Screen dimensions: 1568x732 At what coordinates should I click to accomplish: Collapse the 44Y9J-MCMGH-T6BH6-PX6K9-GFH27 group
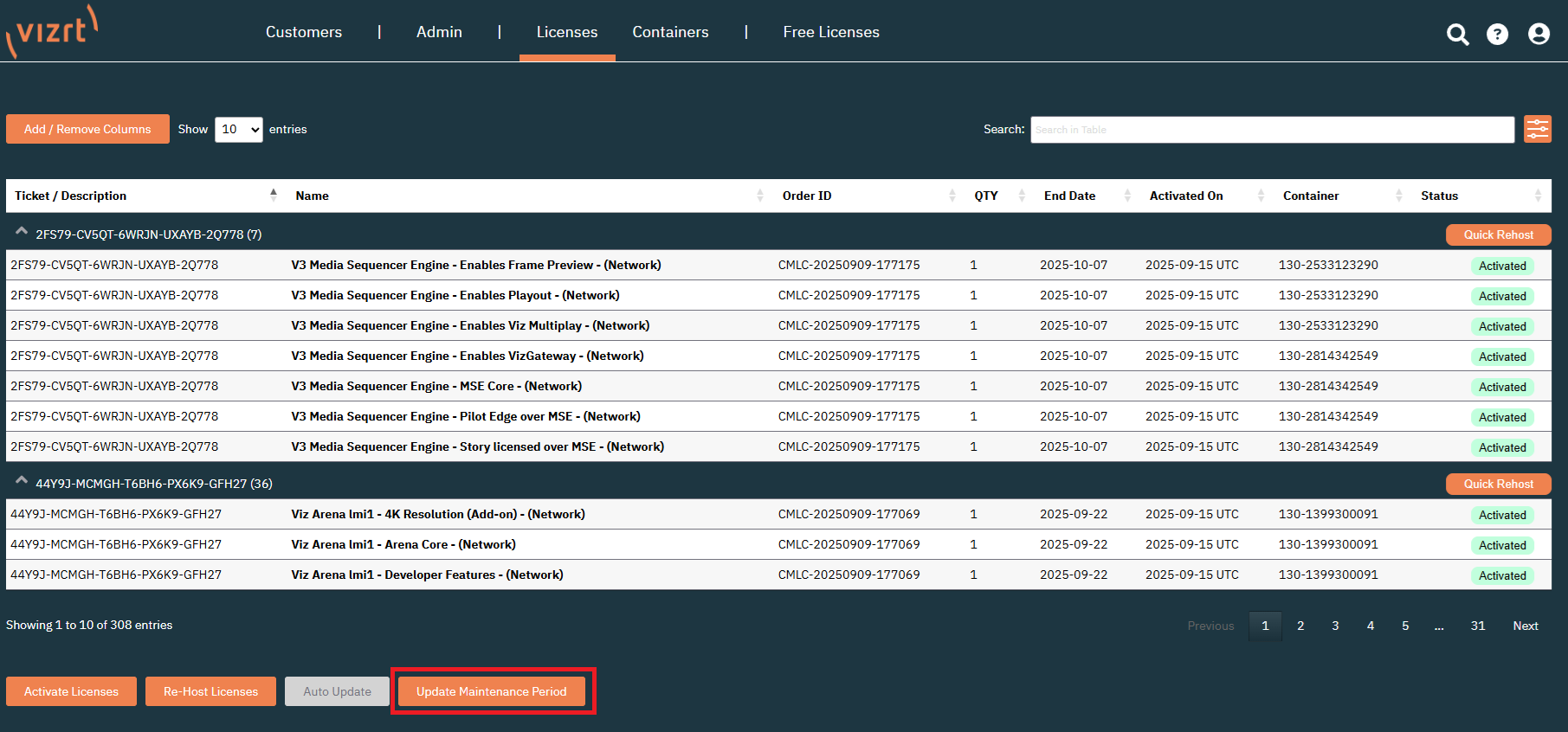[x=22, y=482]
